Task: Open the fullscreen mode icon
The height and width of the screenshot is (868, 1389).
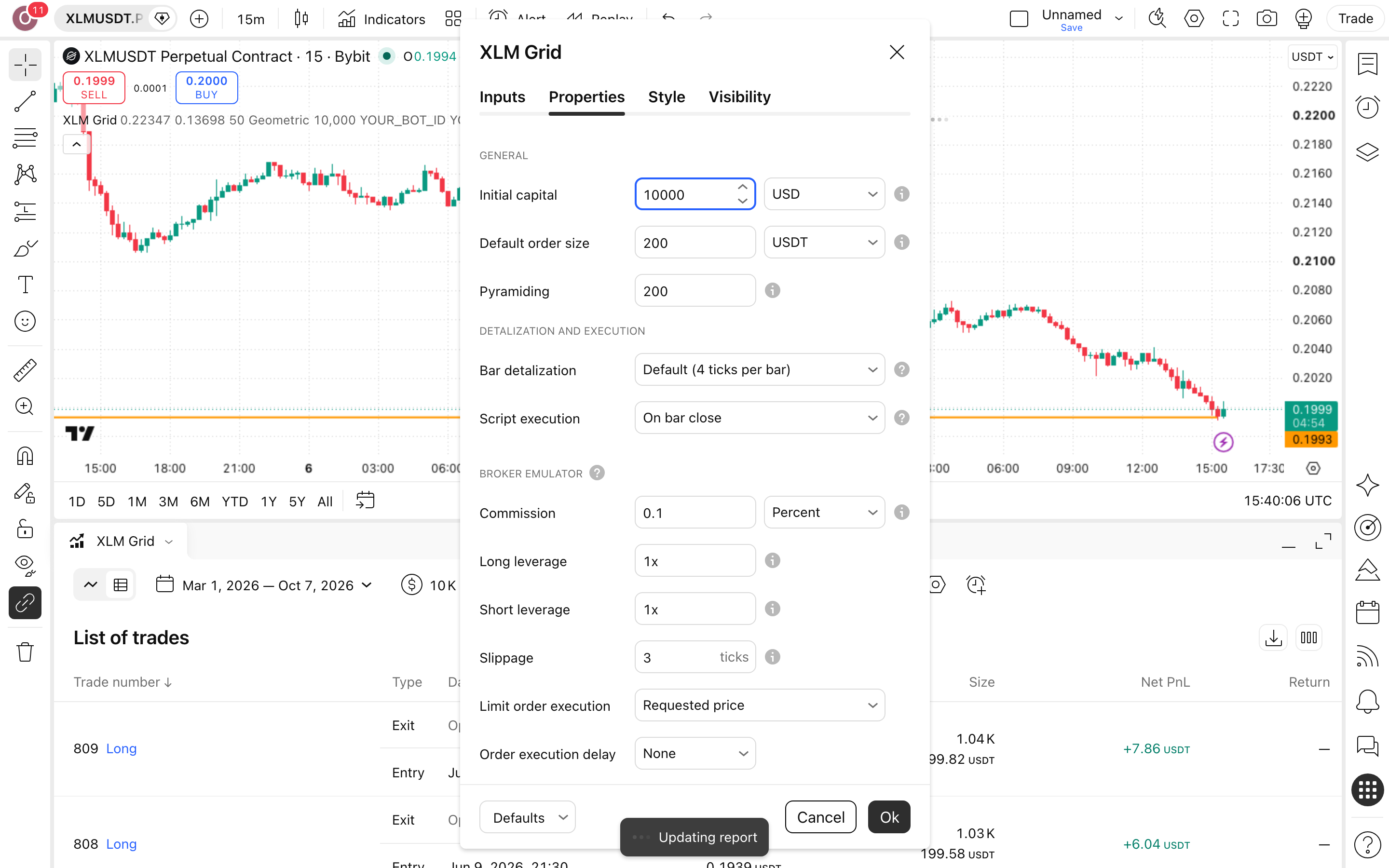Action: 1231,18
